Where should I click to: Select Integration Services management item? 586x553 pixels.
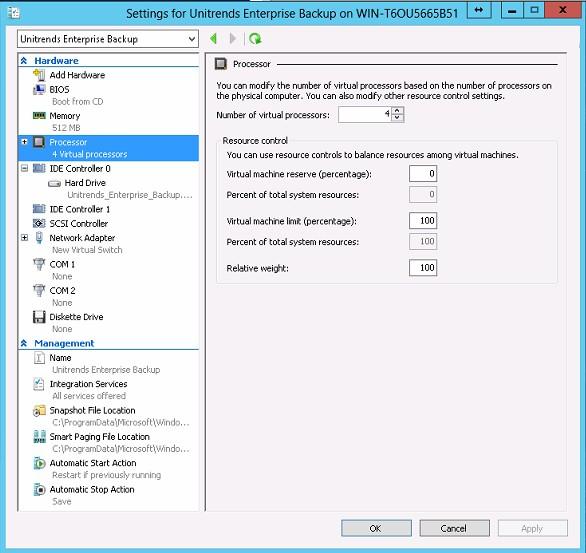click(88, 384)
